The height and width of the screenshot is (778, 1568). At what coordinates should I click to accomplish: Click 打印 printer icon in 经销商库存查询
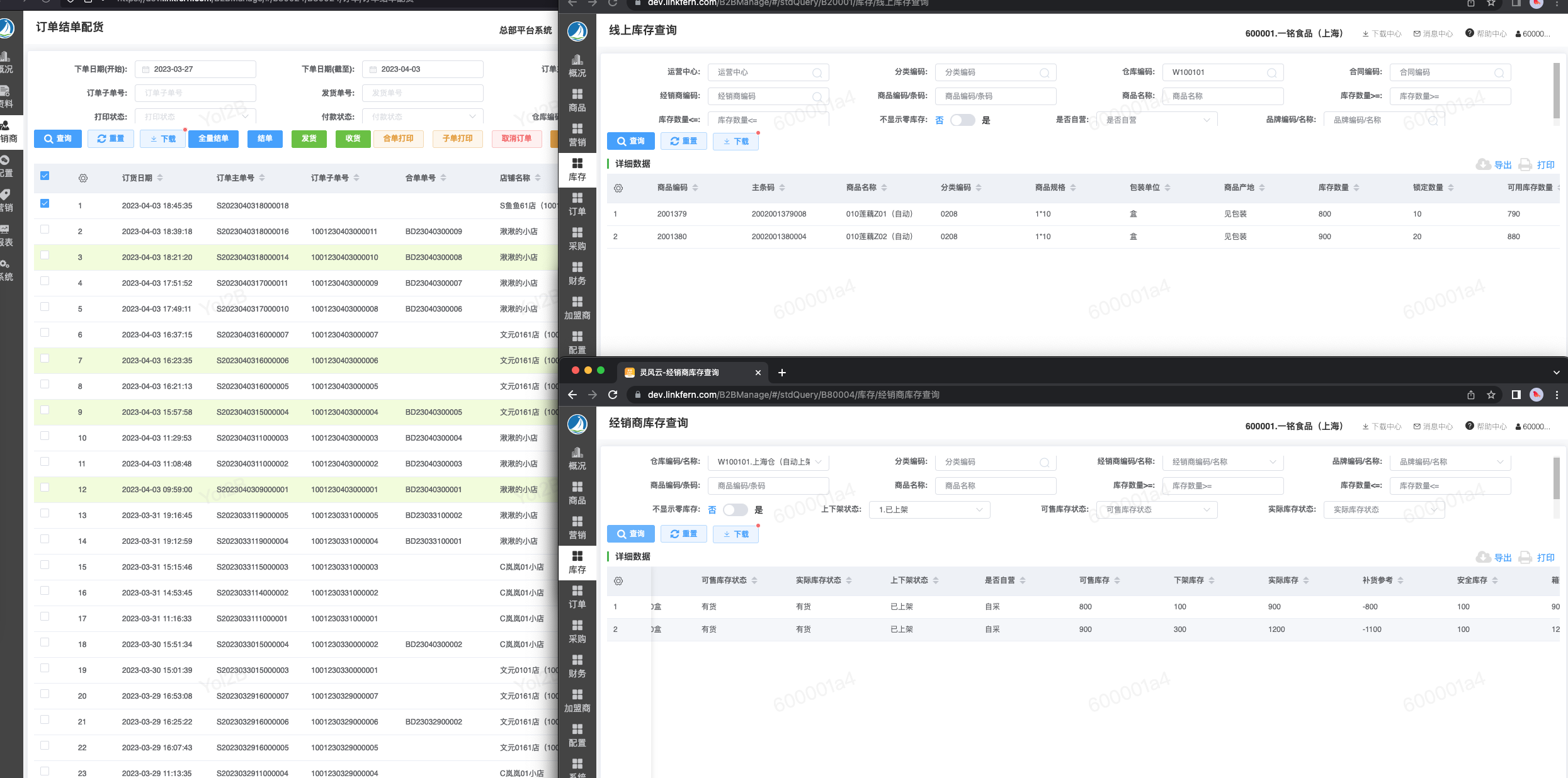pos(1525,557)
